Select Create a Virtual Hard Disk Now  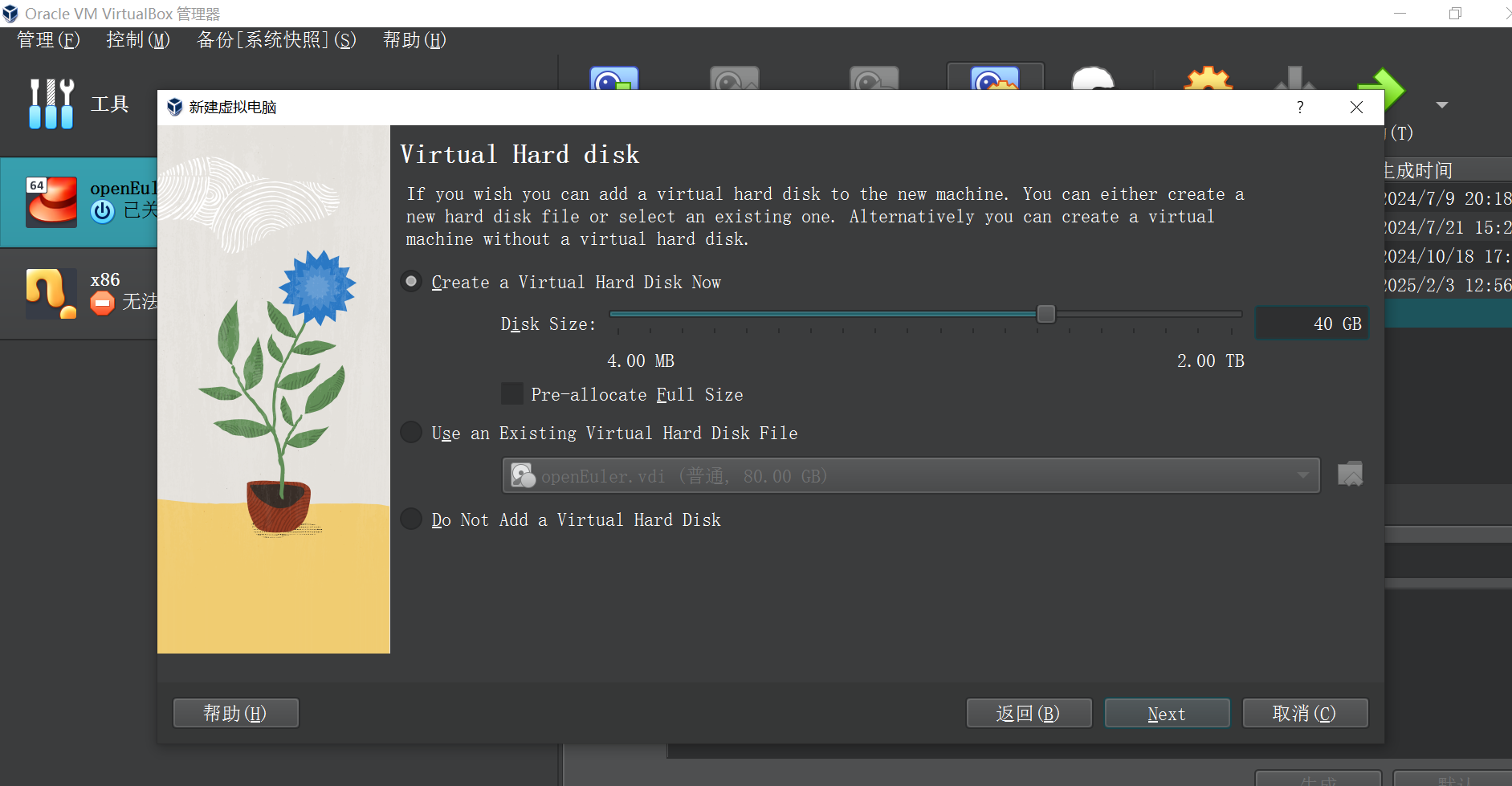tap(411, 282)
